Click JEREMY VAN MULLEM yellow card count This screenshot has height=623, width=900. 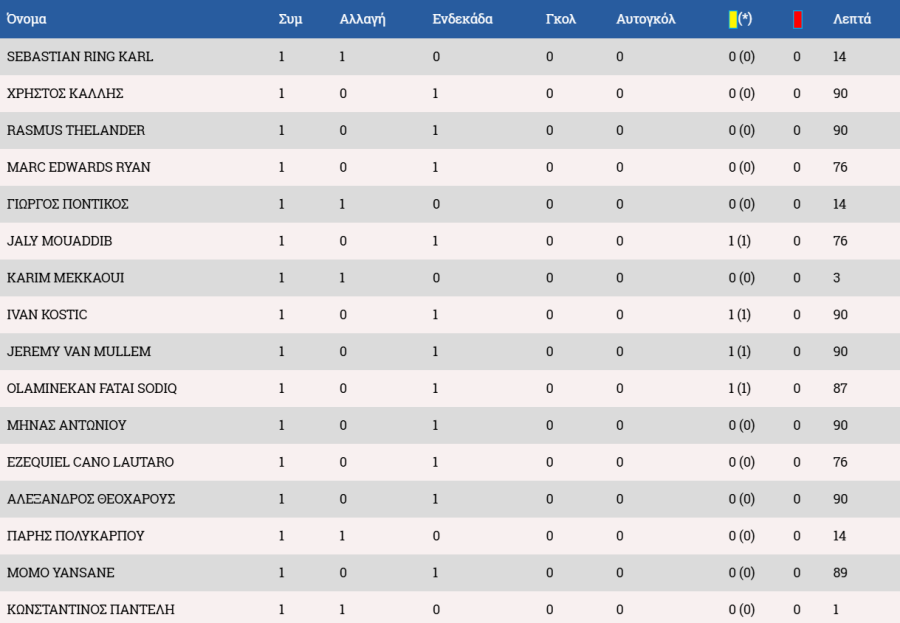tap(739, 351)
